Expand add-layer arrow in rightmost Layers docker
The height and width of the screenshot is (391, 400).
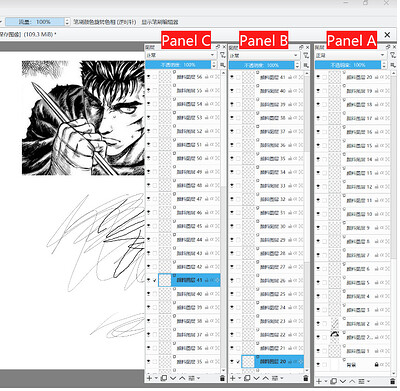[325, 381]
